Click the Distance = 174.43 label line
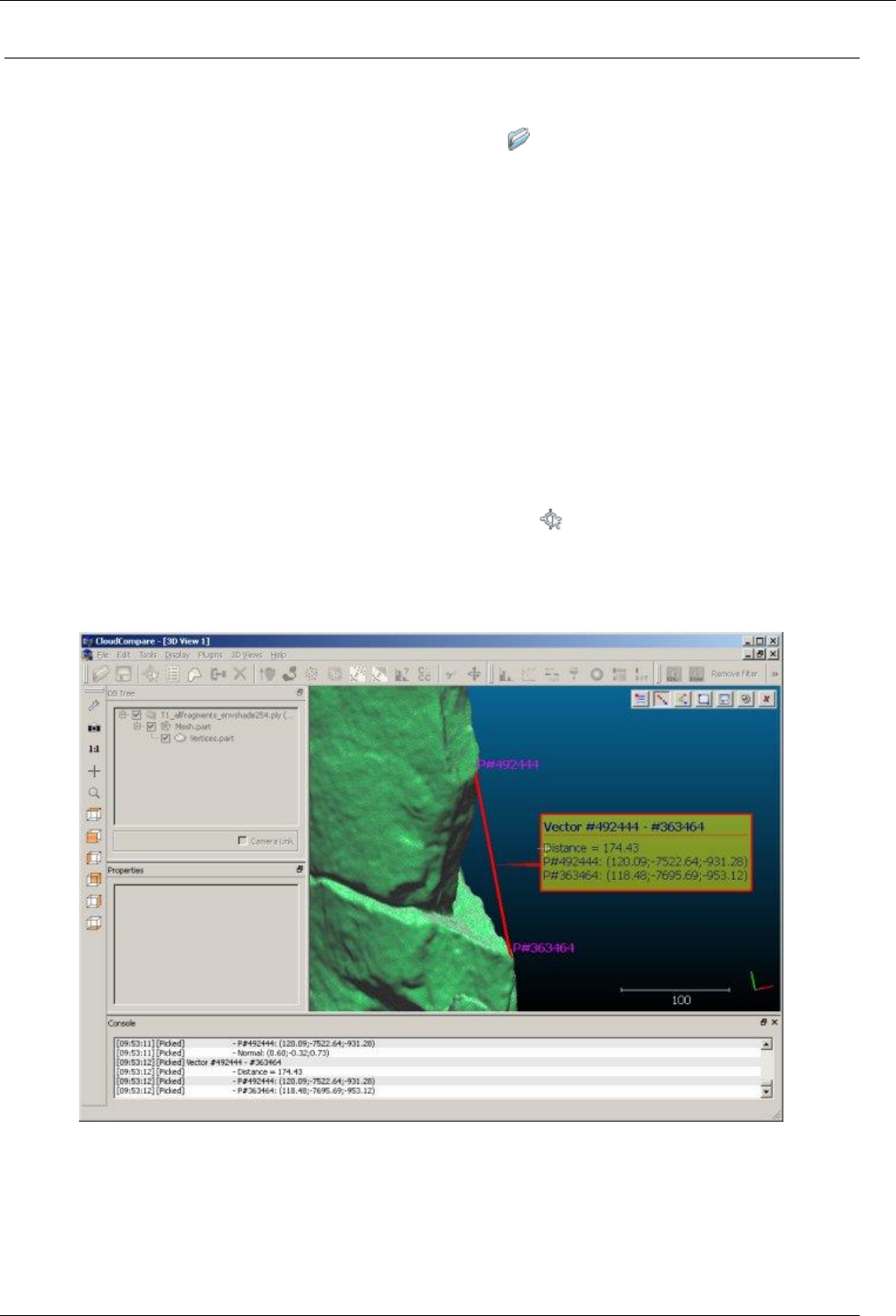 591,848
